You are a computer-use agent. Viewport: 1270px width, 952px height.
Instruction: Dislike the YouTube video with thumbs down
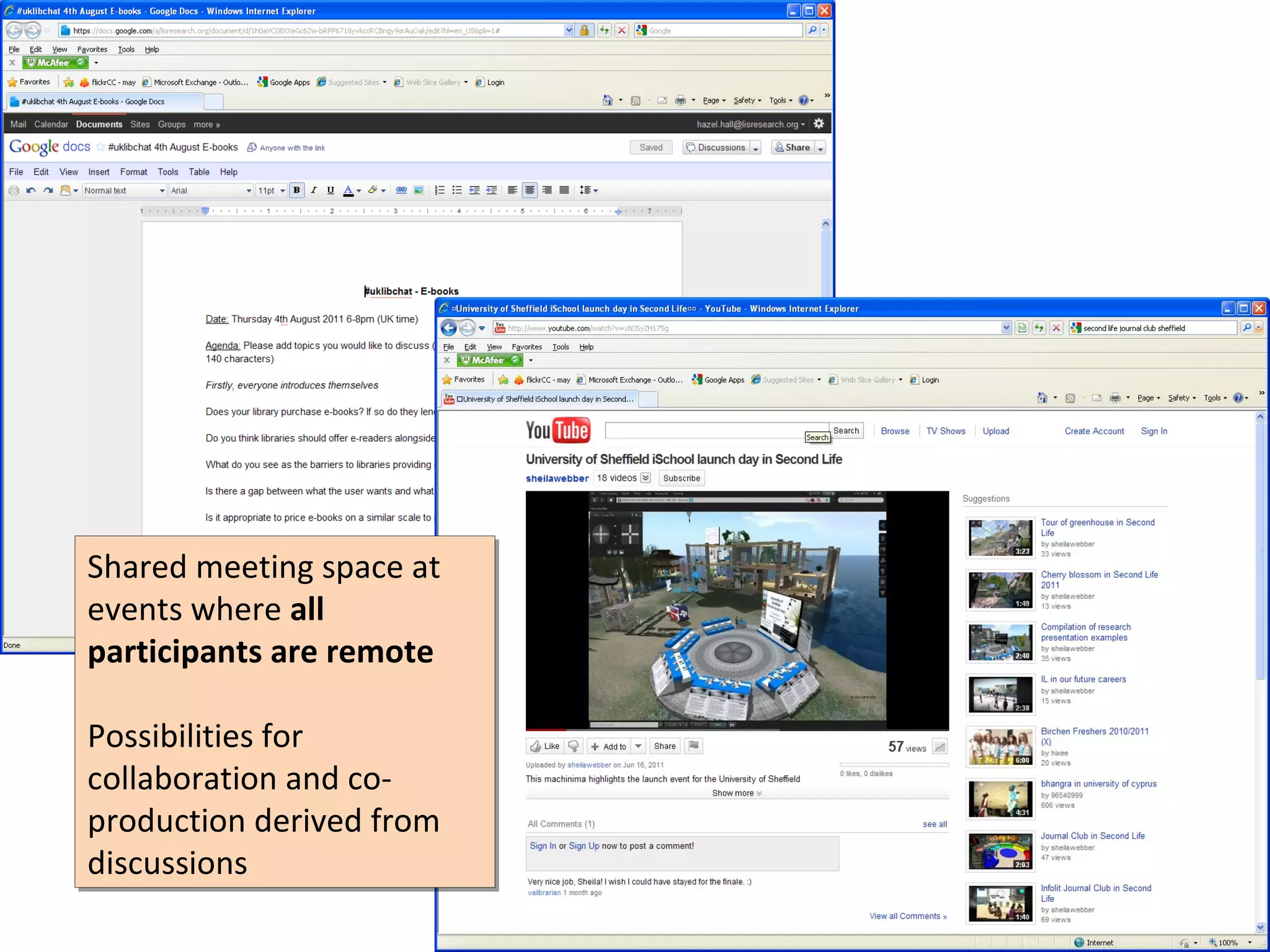click(574, 746)
